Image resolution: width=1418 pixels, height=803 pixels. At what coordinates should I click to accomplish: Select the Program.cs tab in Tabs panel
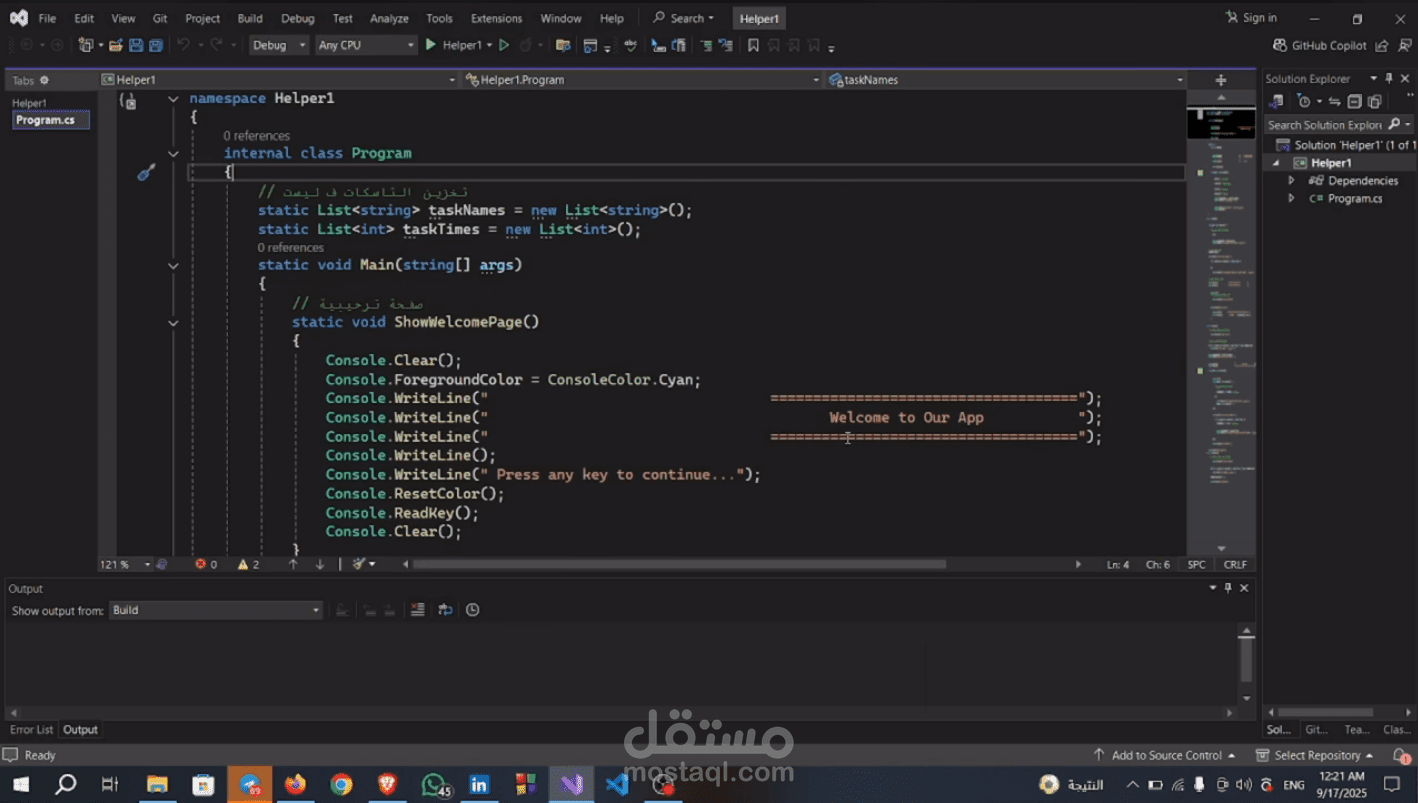click(x=50, y=120)
